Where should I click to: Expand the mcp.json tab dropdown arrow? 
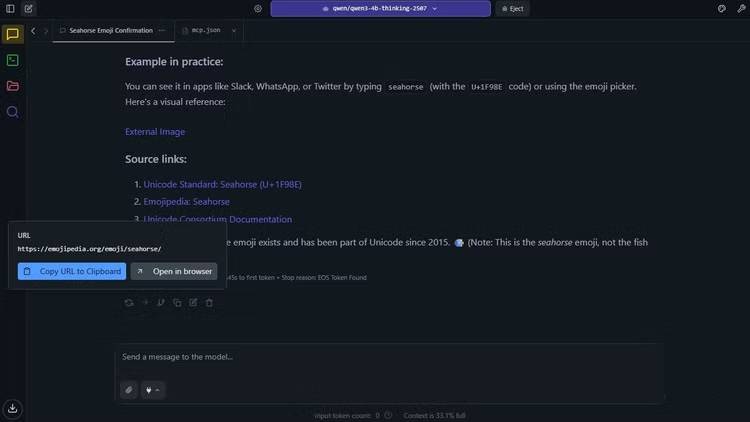[234, 31]
